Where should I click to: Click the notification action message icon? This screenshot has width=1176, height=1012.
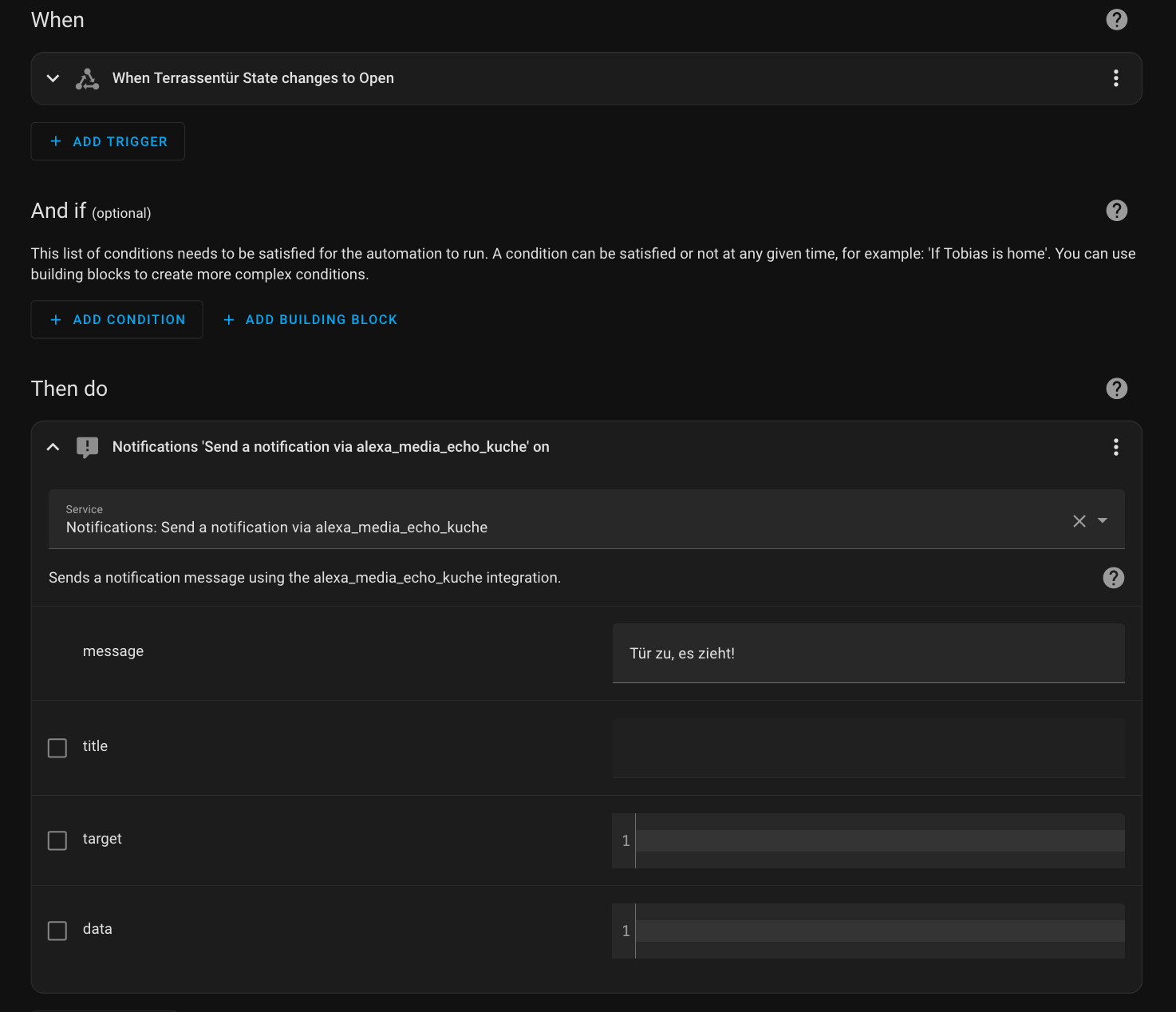[x=87, y=447]
